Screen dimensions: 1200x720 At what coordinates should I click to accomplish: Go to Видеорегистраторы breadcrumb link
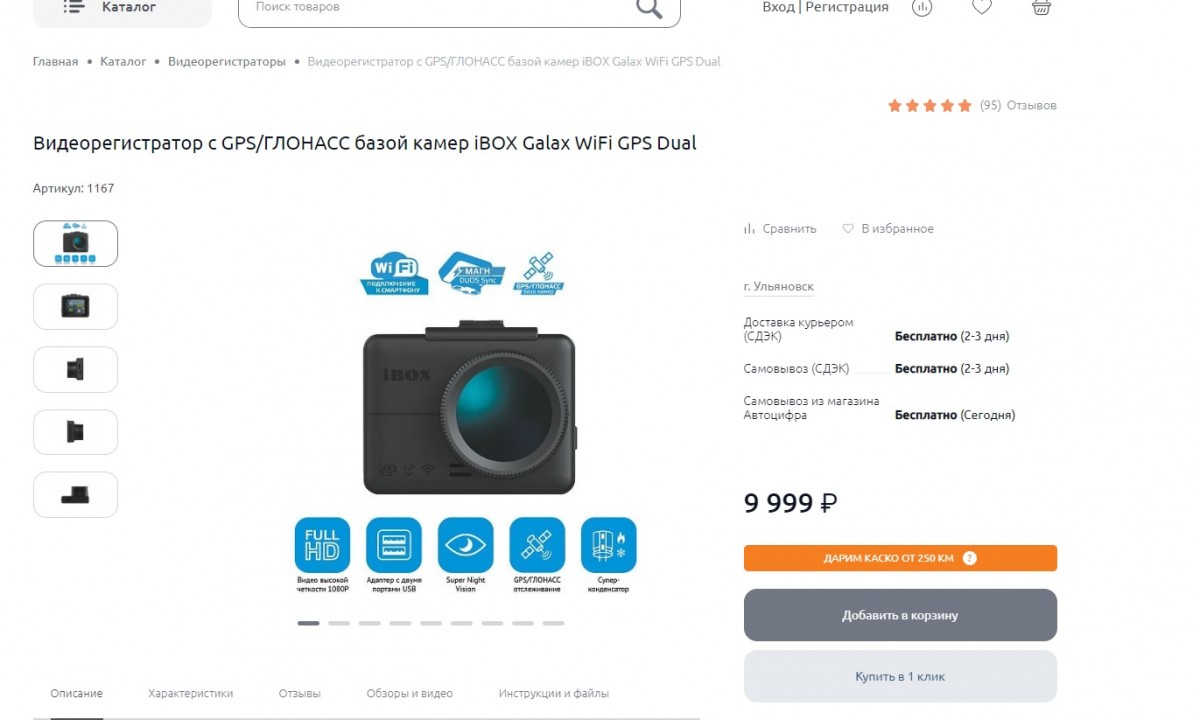(x=226, y=62)
